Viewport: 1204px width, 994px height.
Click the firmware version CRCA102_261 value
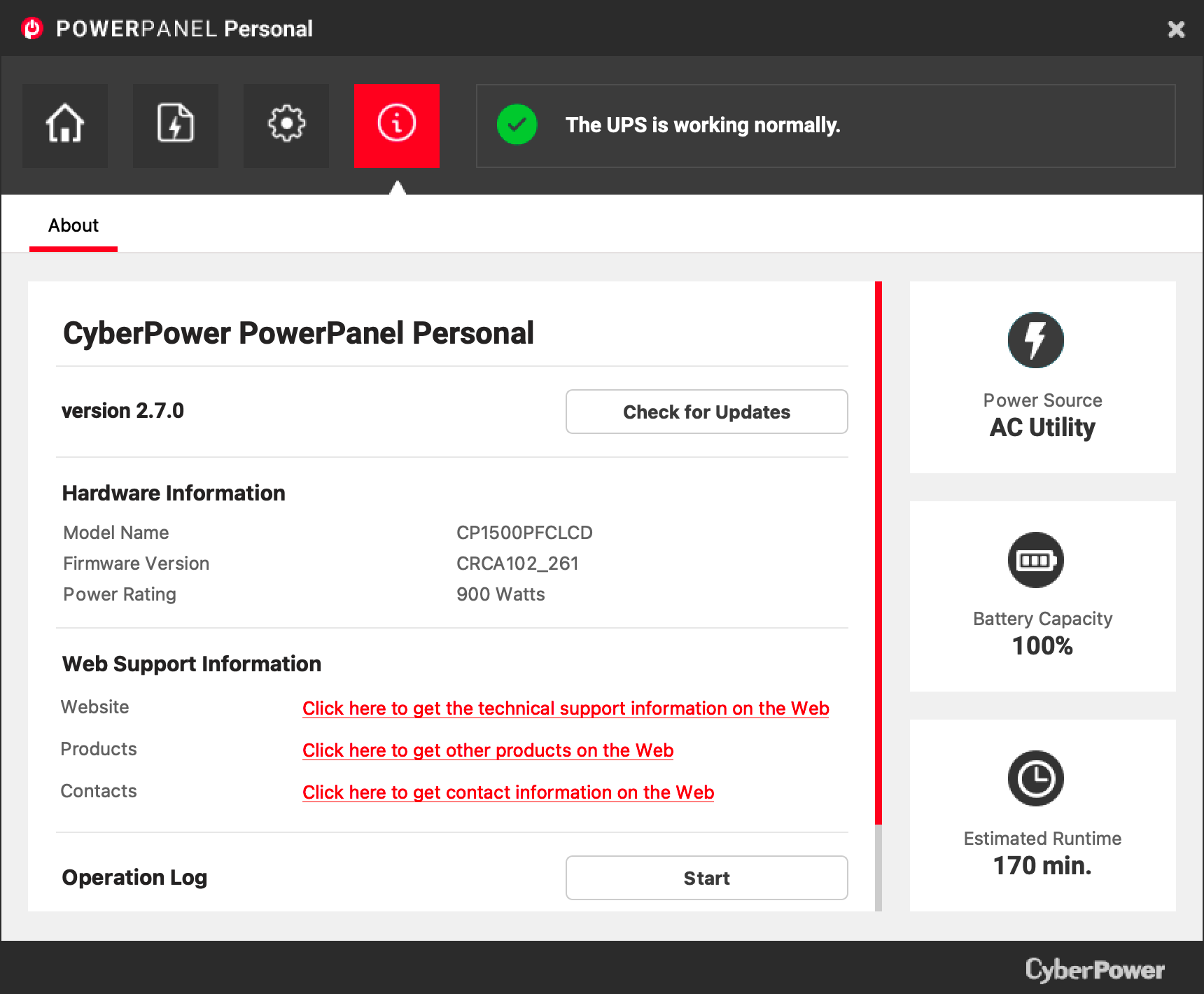517,563
